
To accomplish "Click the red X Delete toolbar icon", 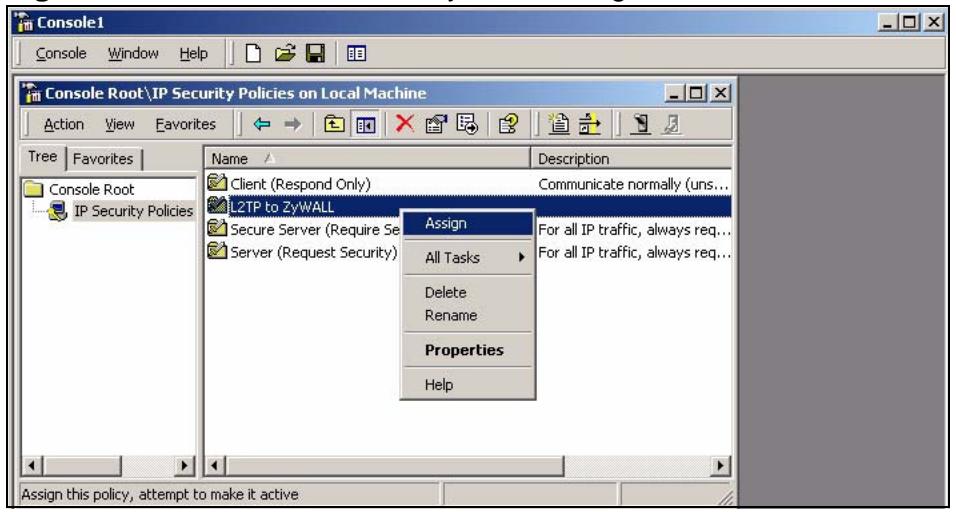I will (x=404, y=124).
